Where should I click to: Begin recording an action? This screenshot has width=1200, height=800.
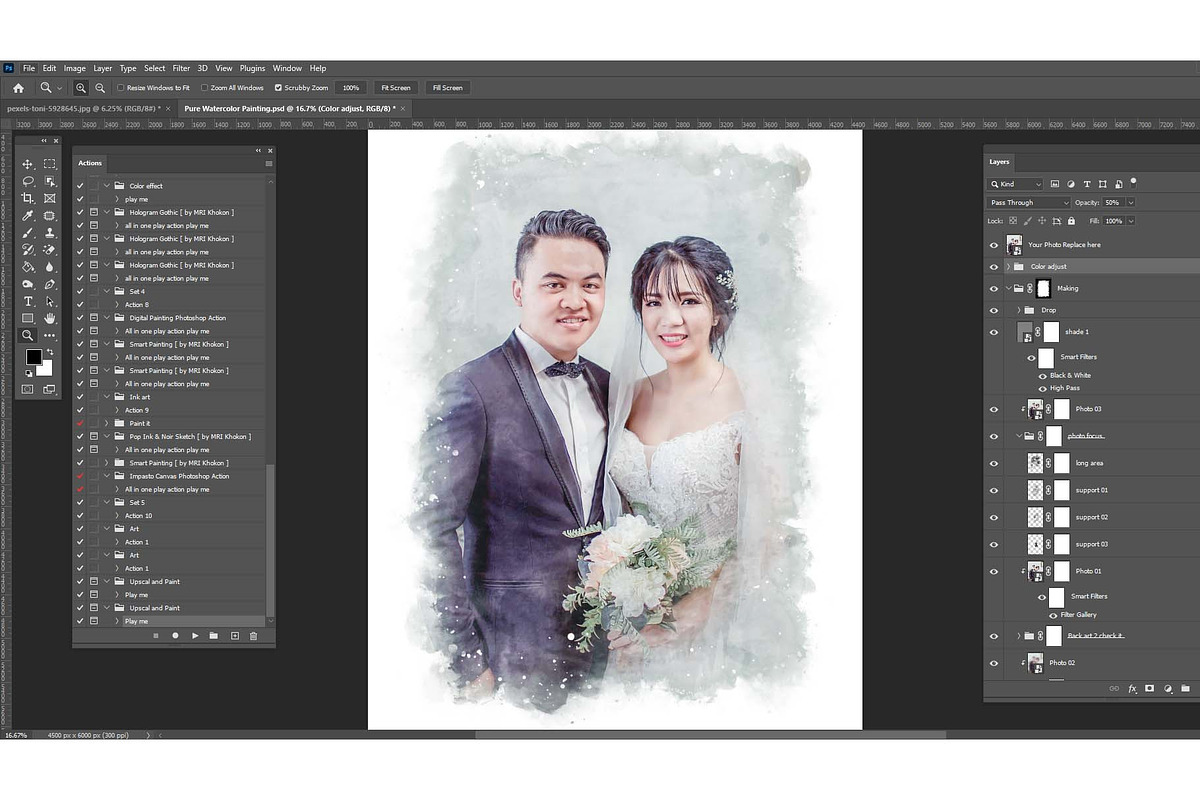(x=175, y=635)
